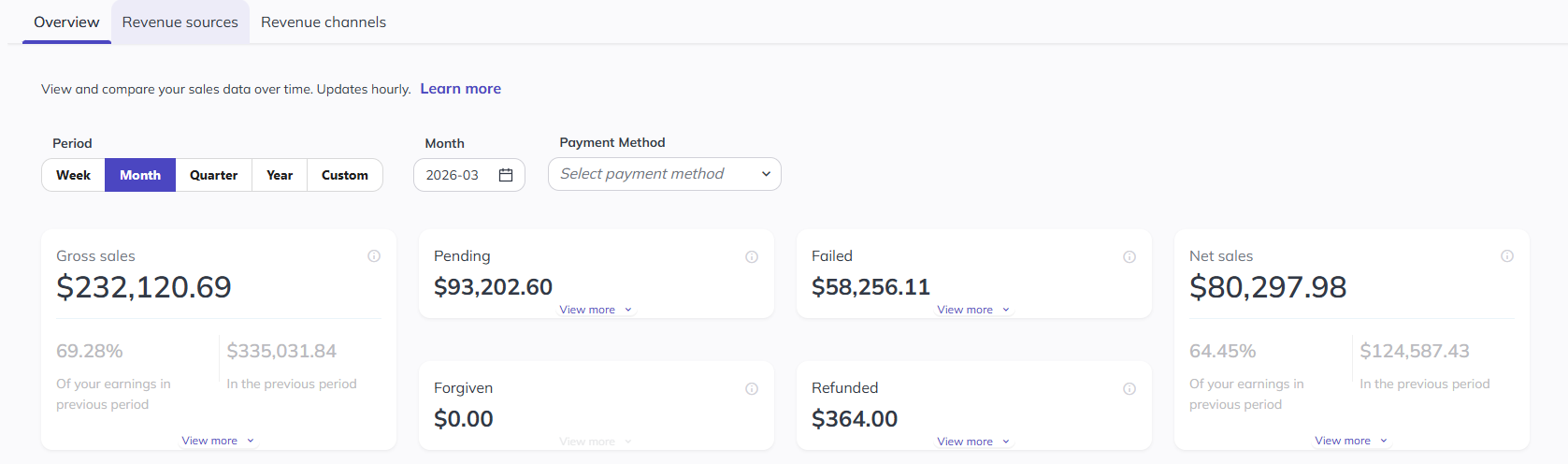Select the Week period option
The height and width of the screenshot is (464, 1568).
click(74, 175)
